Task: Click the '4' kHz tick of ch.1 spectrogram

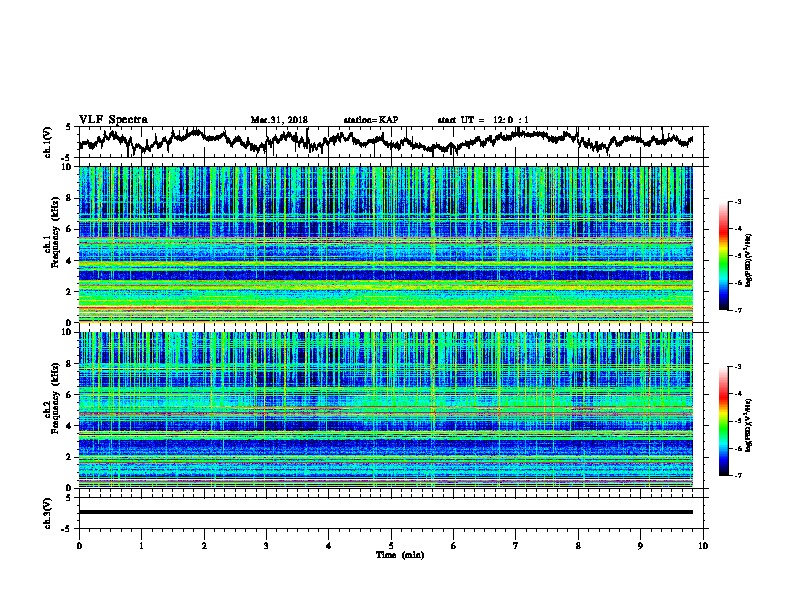Action: [71, 261]
